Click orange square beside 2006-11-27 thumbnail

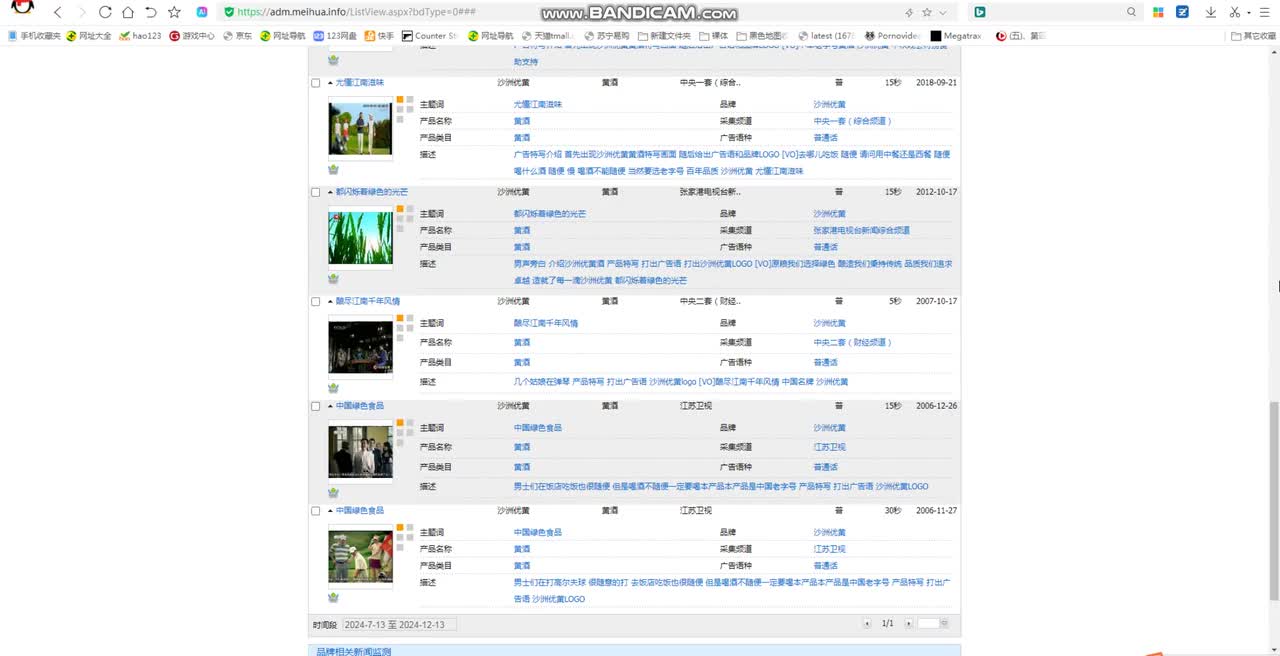pyautogui.click(x=400, y=528)
